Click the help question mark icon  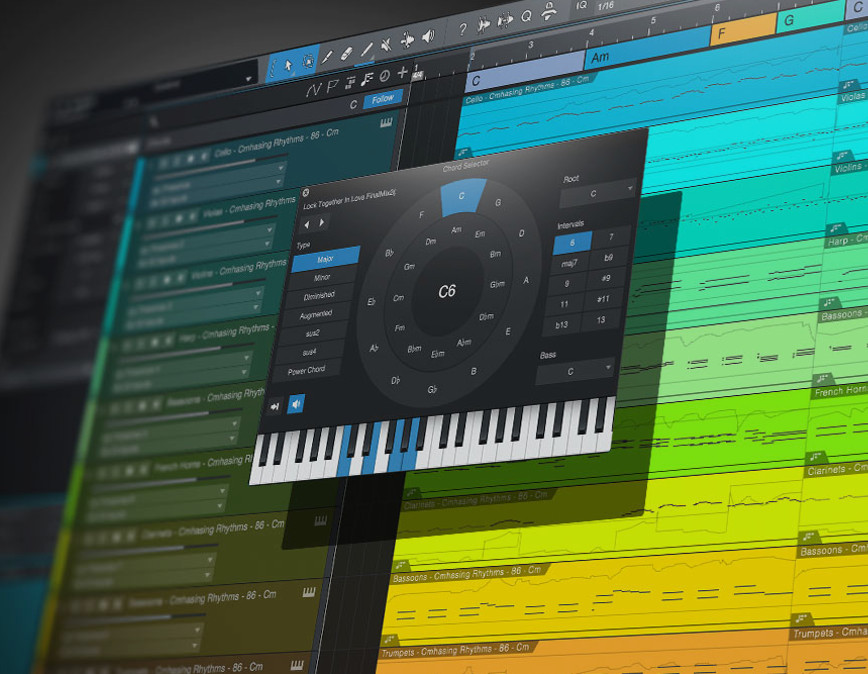(462, 29)
